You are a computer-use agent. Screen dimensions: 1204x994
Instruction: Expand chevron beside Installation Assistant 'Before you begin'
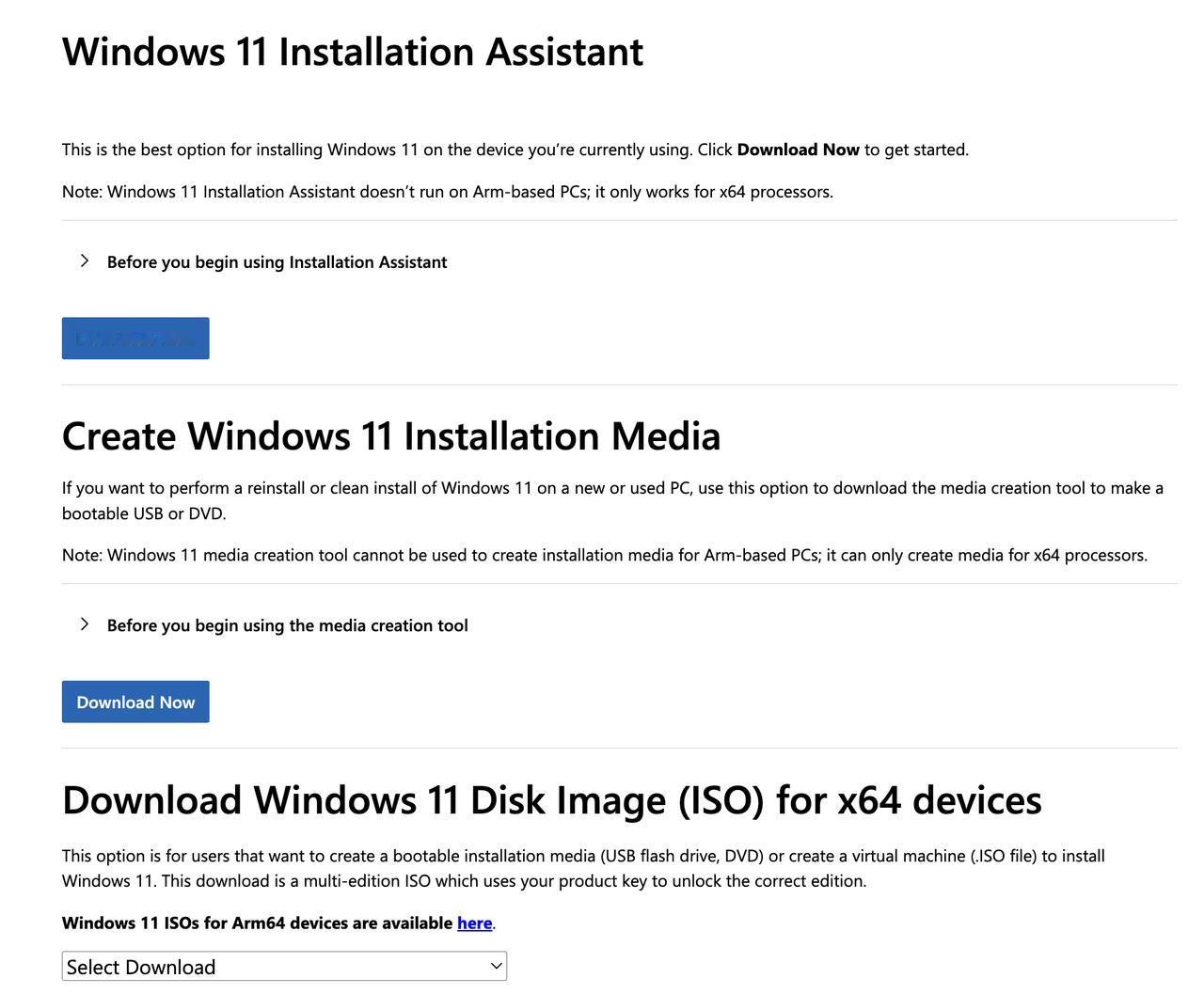click(x=85, y=260)
